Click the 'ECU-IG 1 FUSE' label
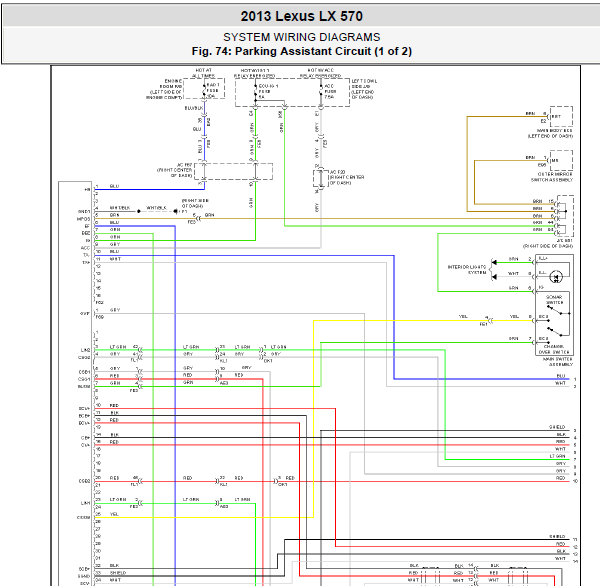The image size is (600, 586). click(268, 89)
